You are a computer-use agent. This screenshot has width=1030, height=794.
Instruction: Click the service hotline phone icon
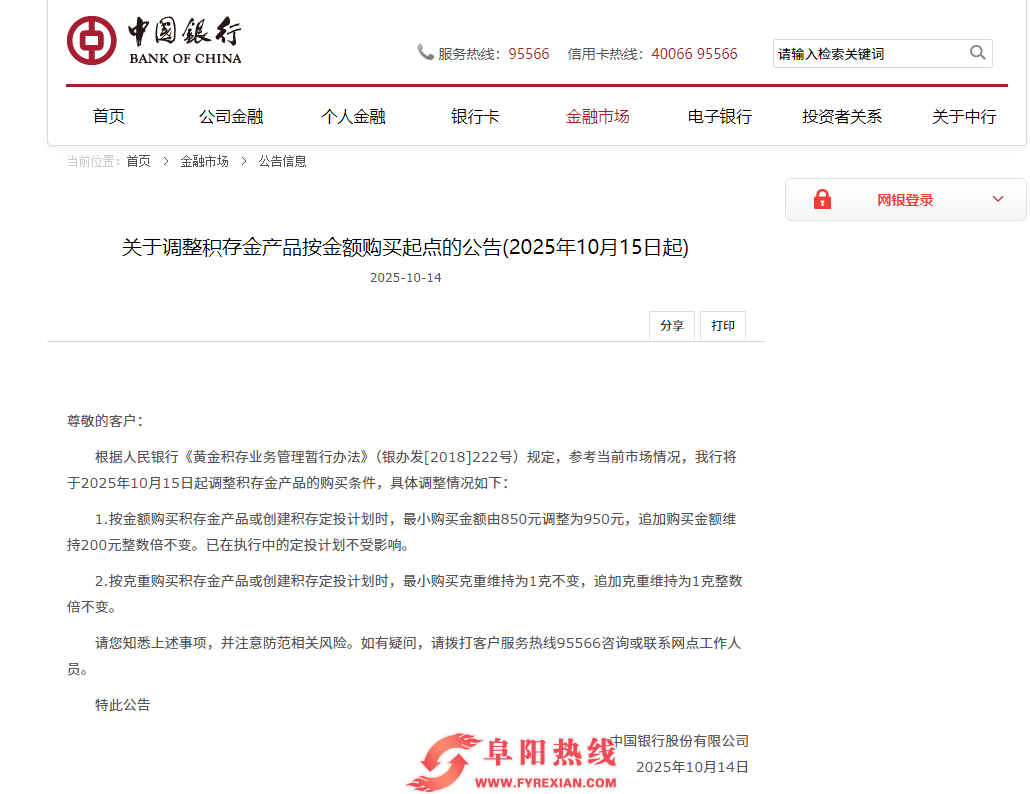tap(425, 52)
